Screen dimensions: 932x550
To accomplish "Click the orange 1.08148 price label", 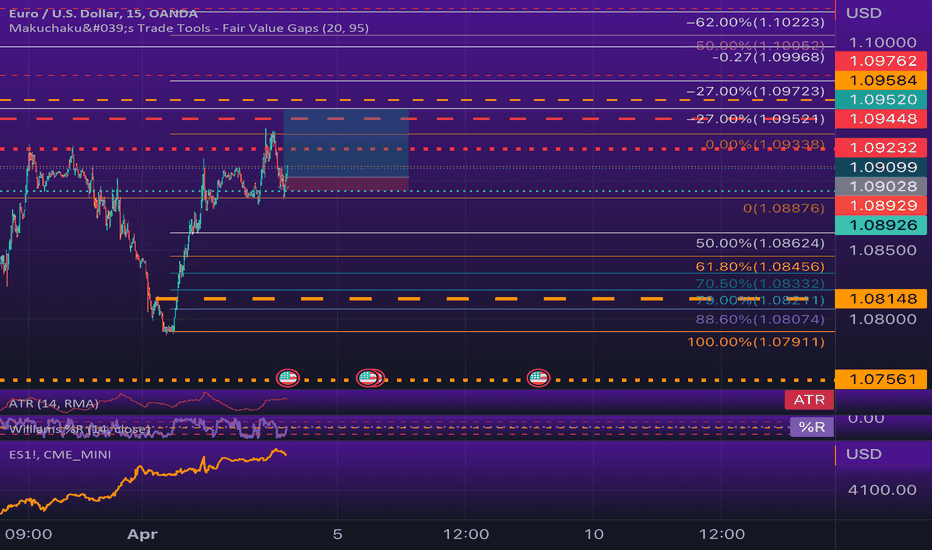I will tap(881, 298).
